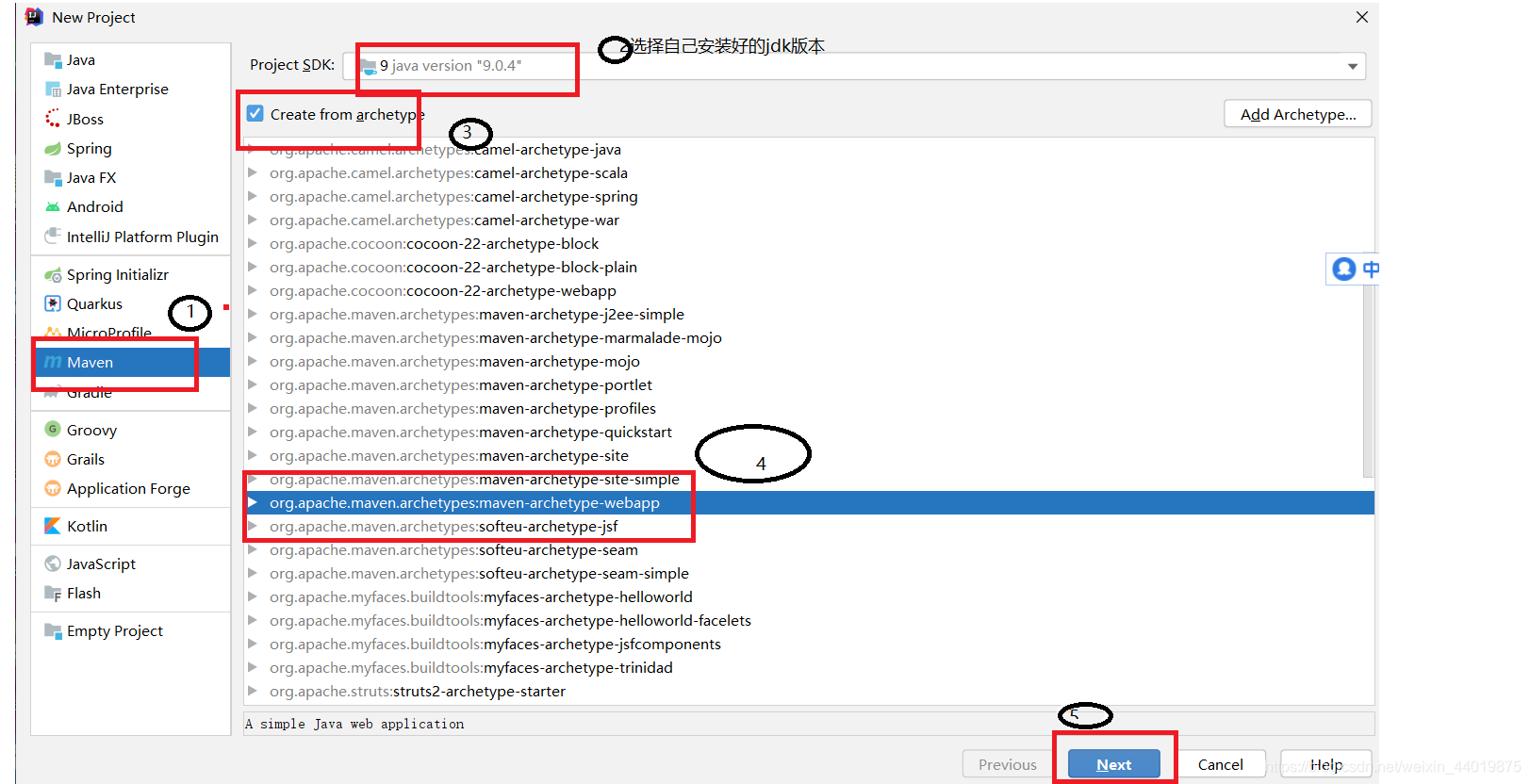1530x784 pixels.
Task: Expand camel-archetype-spring entry
Action: [x=253, y=196]
